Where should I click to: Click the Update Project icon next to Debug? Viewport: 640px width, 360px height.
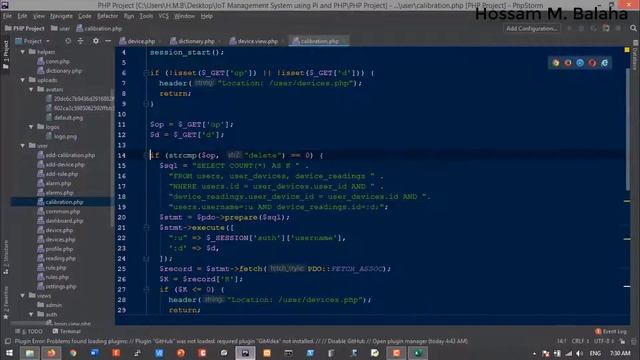(593, 28)
